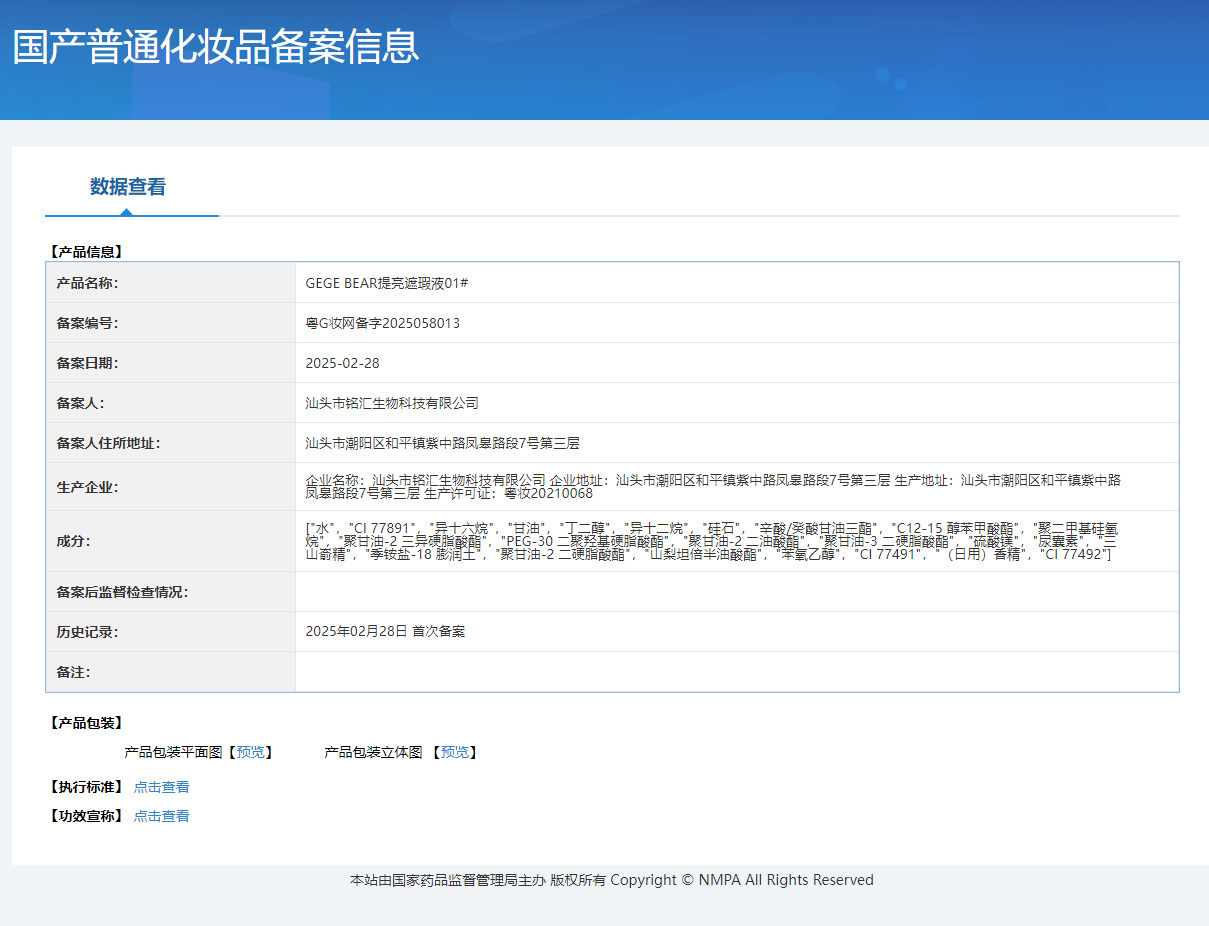
Task: Click the 产品名称 row label
Action: [87, 283]
